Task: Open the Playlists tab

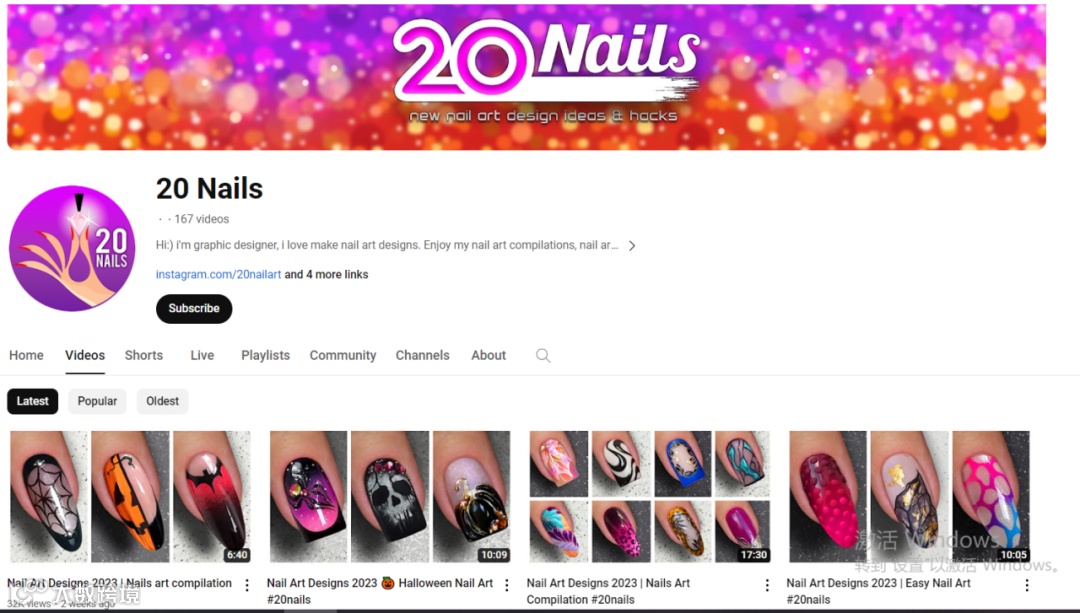Action: click(265, 355)
